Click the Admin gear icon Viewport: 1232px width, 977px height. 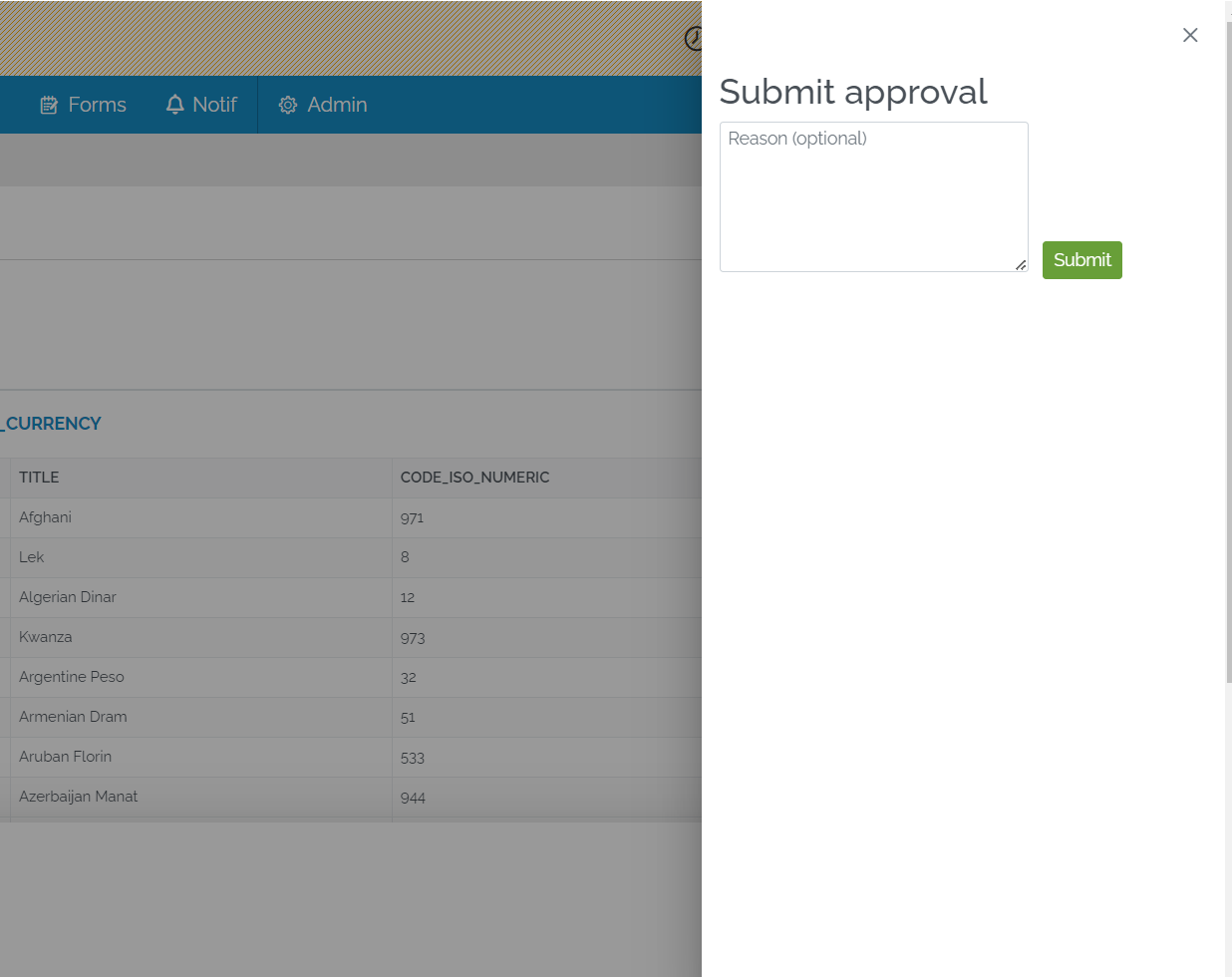click(x=288, y=105)
